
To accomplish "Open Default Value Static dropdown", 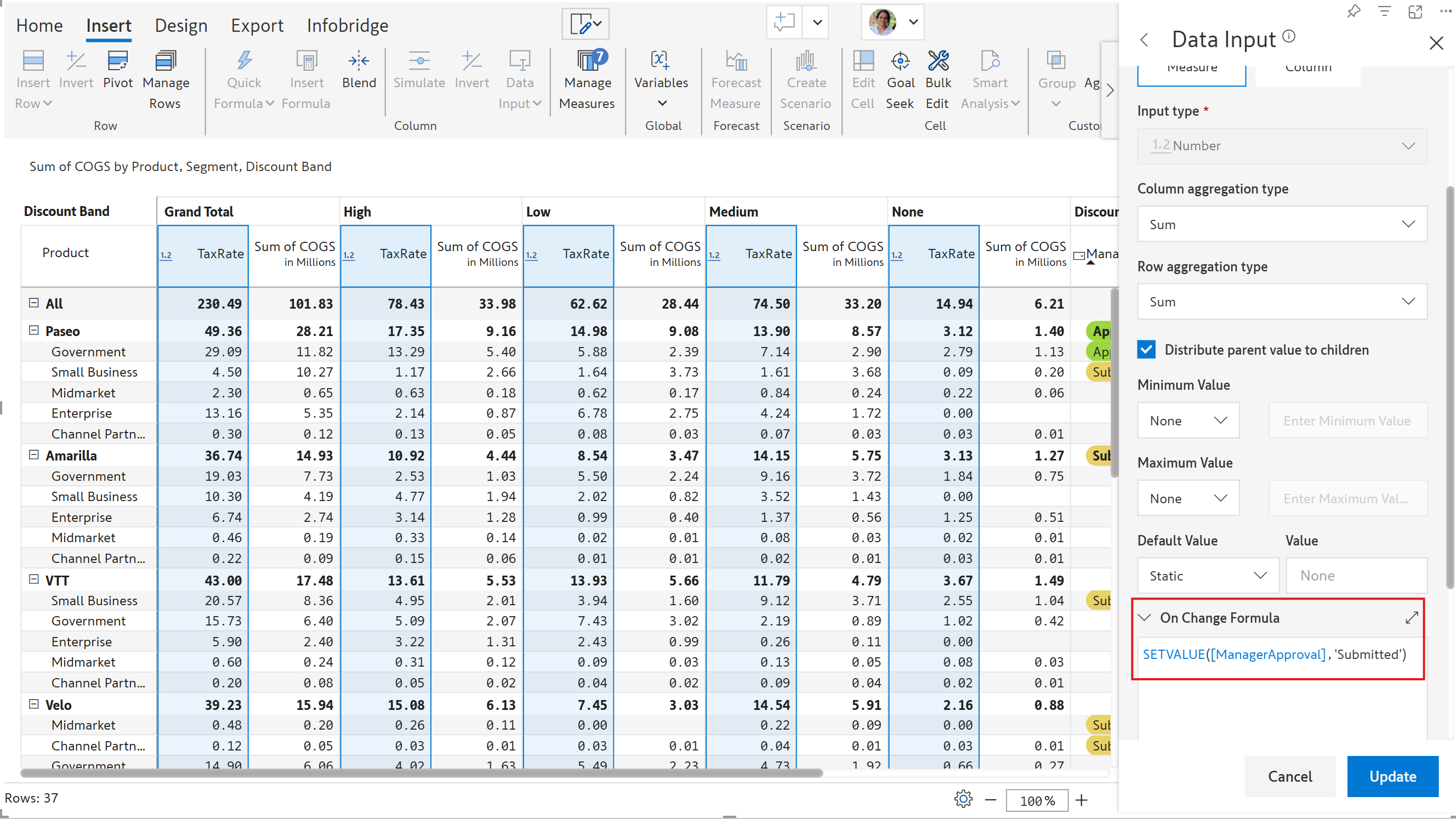I will tap(1207, 576).
